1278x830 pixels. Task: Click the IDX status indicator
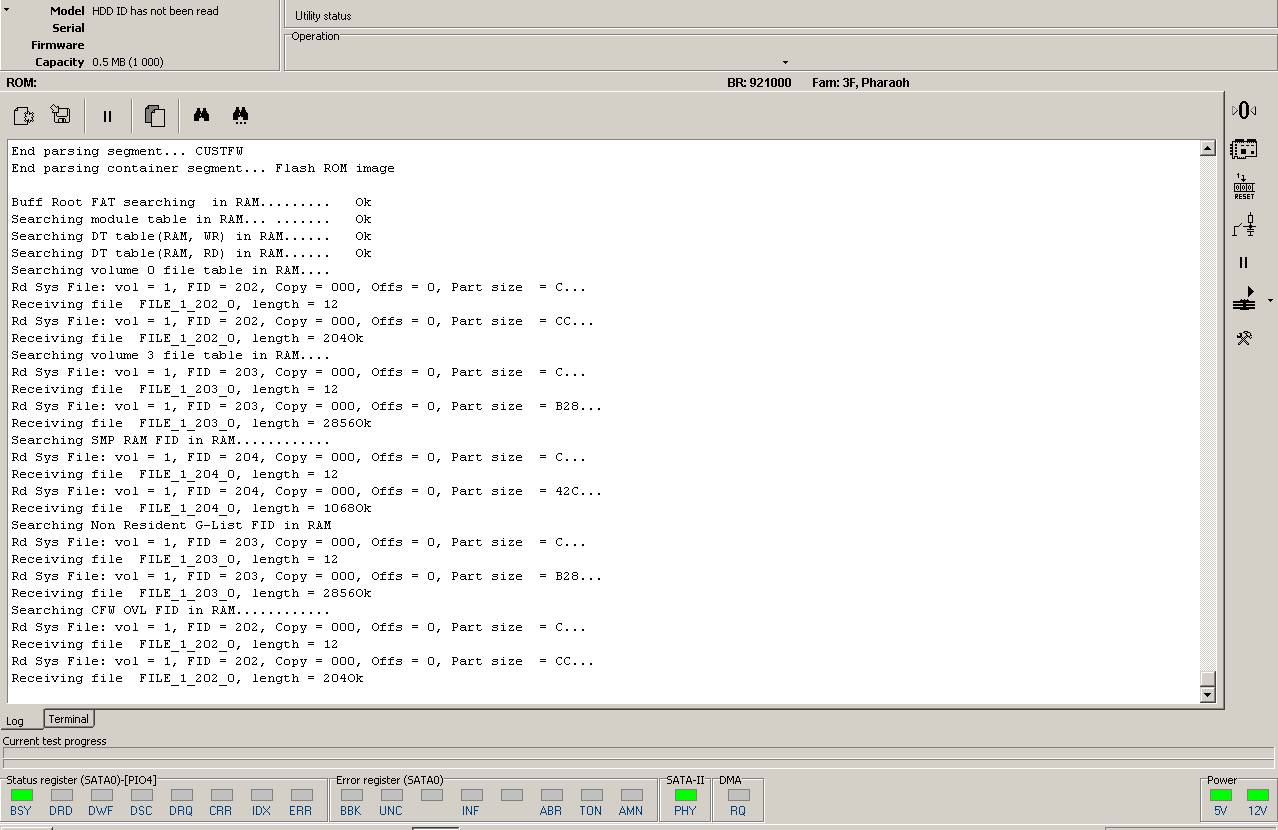pyautogui.click(x=261, y=795)
